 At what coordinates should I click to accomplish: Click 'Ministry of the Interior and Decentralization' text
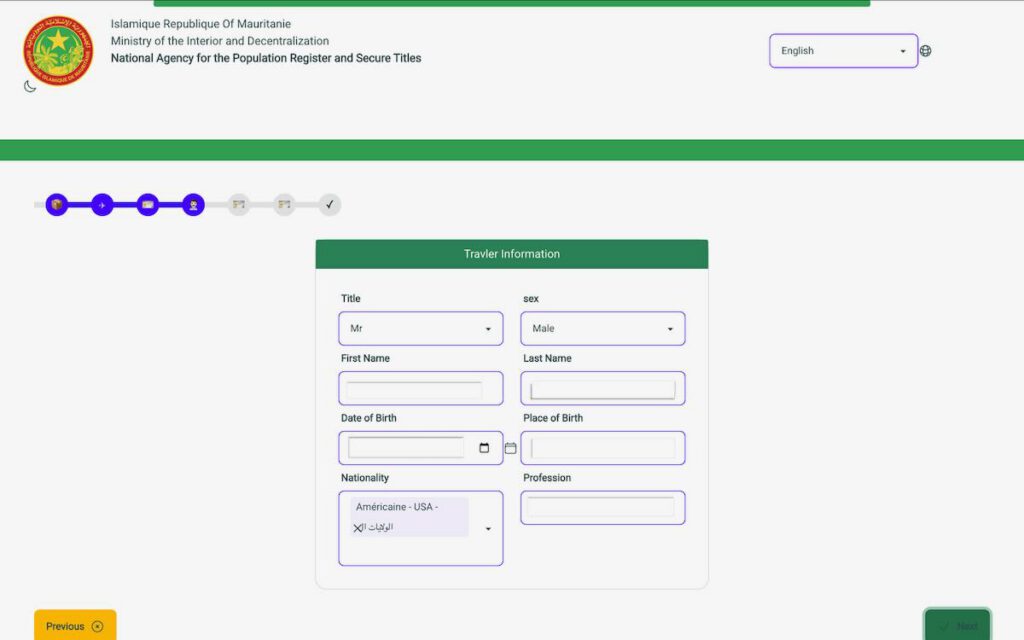pyautogui.click(x=219, y=41)
